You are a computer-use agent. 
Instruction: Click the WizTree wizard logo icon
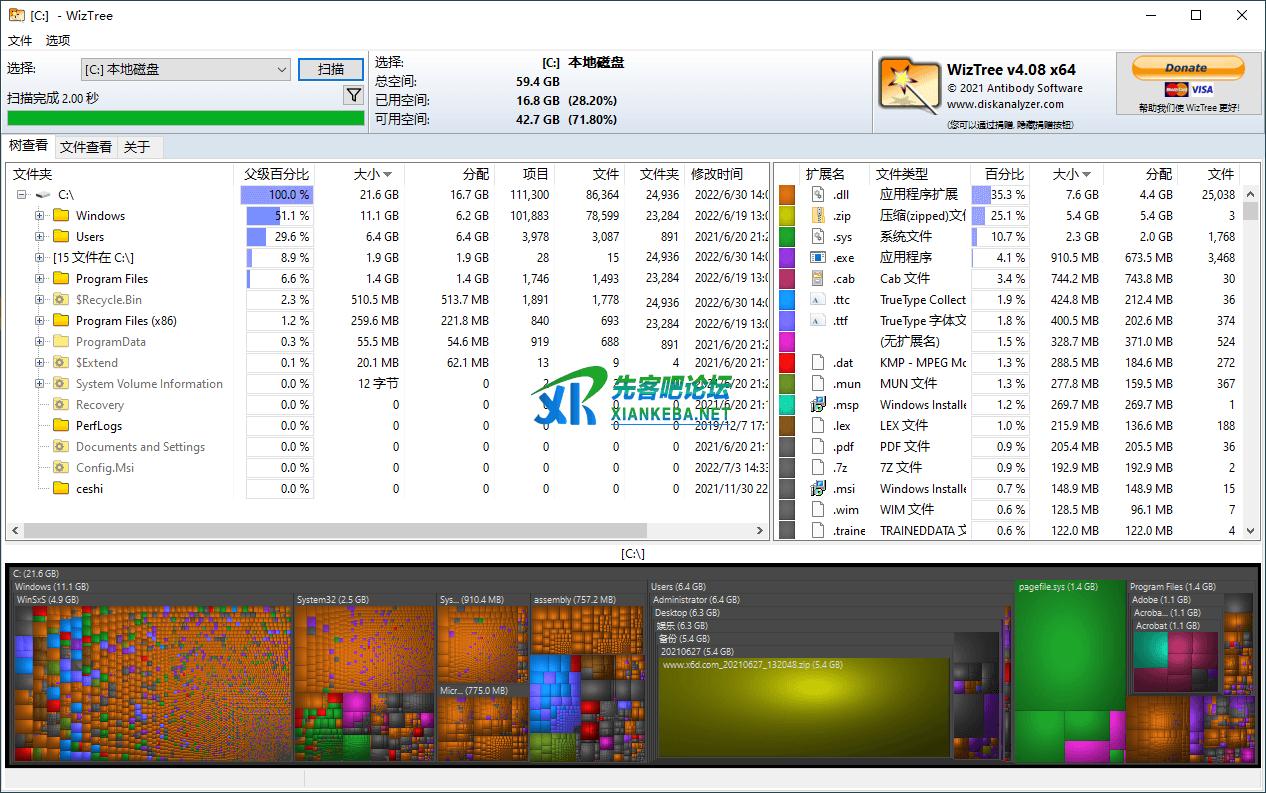coord(908,84)
